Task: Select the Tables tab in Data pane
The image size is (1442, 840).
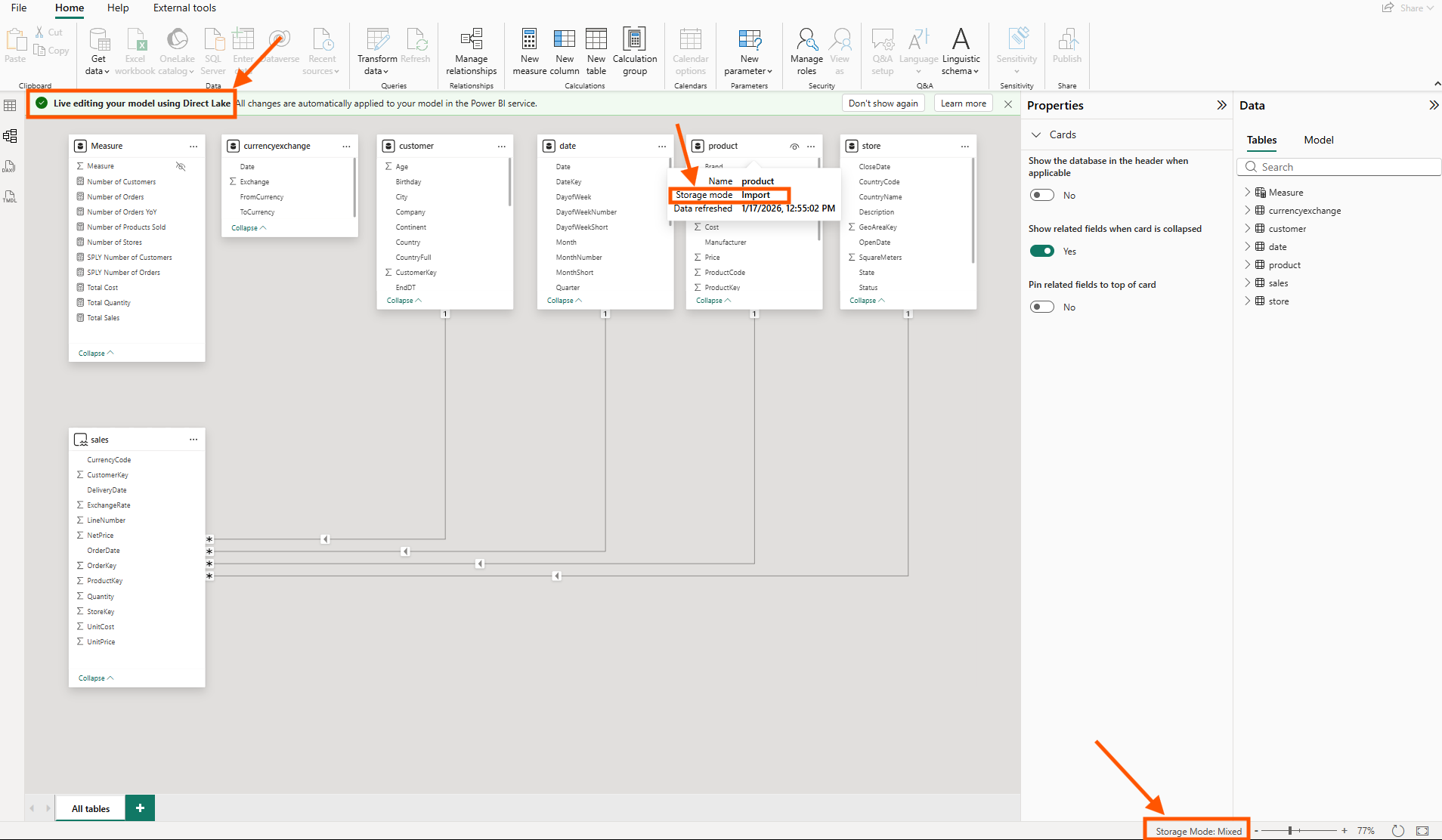Action: point(1261,140)
